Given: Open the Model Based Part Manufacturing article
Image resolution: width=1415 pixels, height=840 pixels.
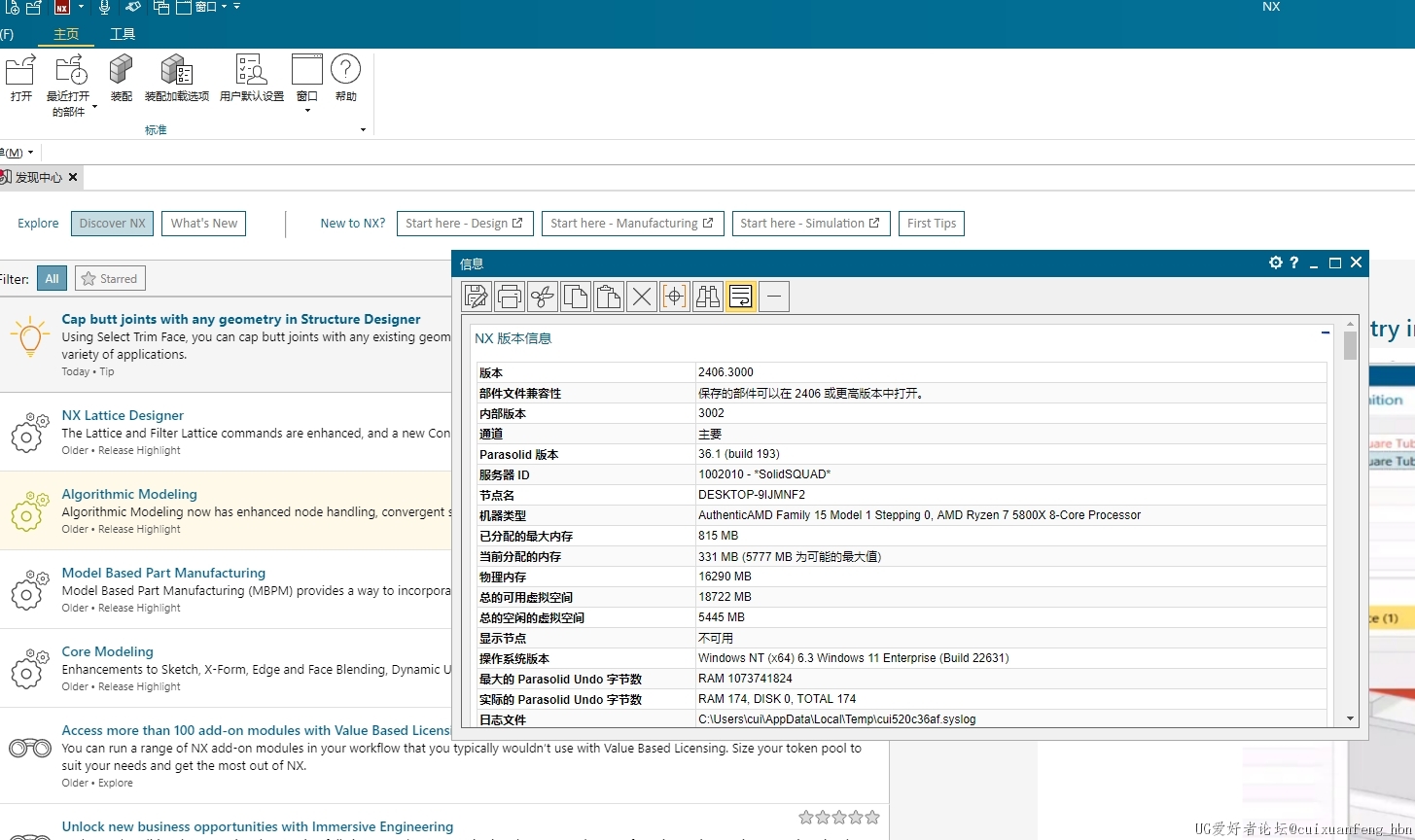Looking at the screenshot, I should tap(163, 573).
